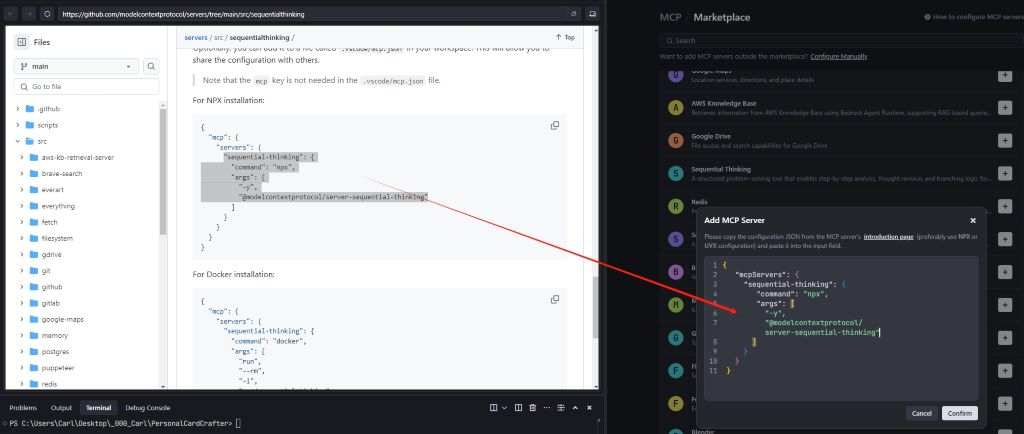The image size is (1024, 434).
Task: Toggle the browser device view icon
Action: (592, 14)
